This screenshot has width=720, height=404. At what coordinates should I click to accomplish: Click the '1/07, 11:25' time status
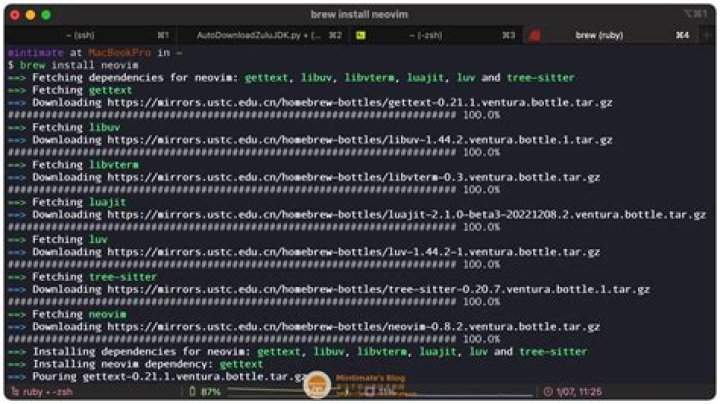pos(579,392)
